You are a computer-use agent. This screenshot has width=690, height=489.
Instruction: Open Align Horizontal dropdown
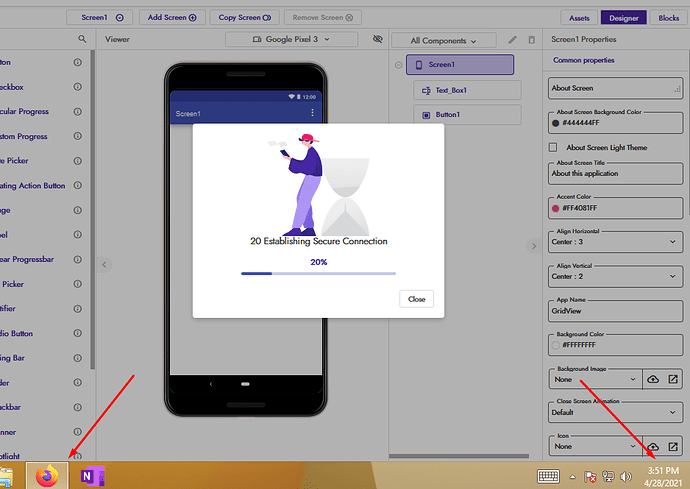click(615, 242)
